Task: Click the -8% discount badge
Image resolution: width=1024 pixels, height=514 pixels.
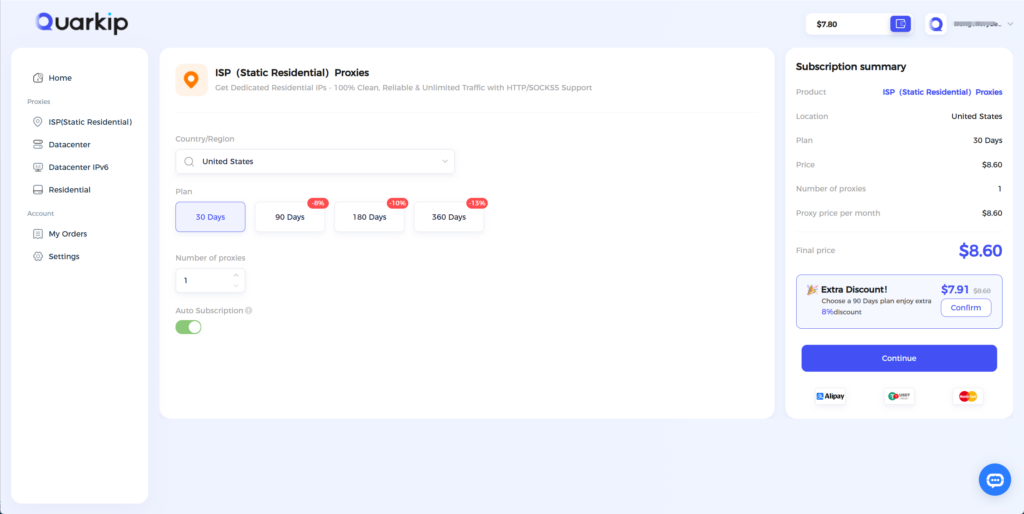Action: tap(318, 203)
